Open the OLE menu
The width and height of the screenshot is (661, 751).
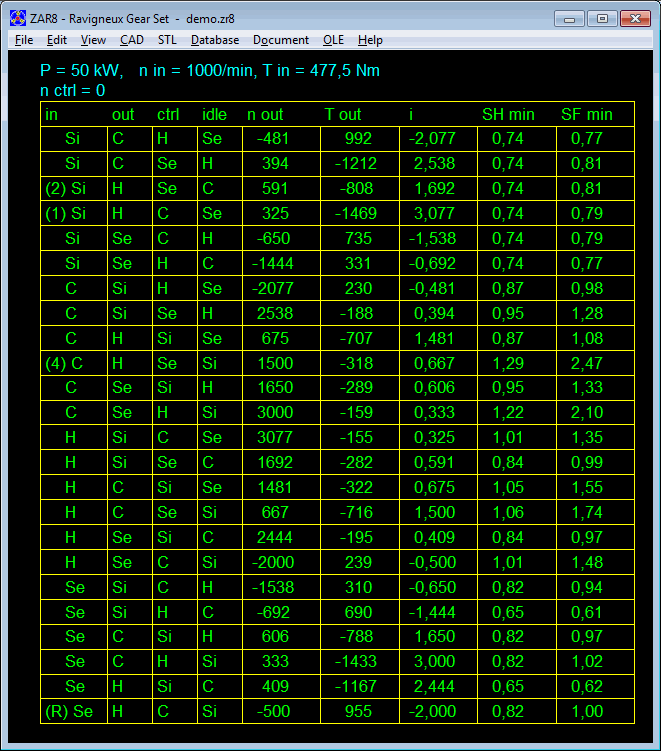click(x=333, y=40)
